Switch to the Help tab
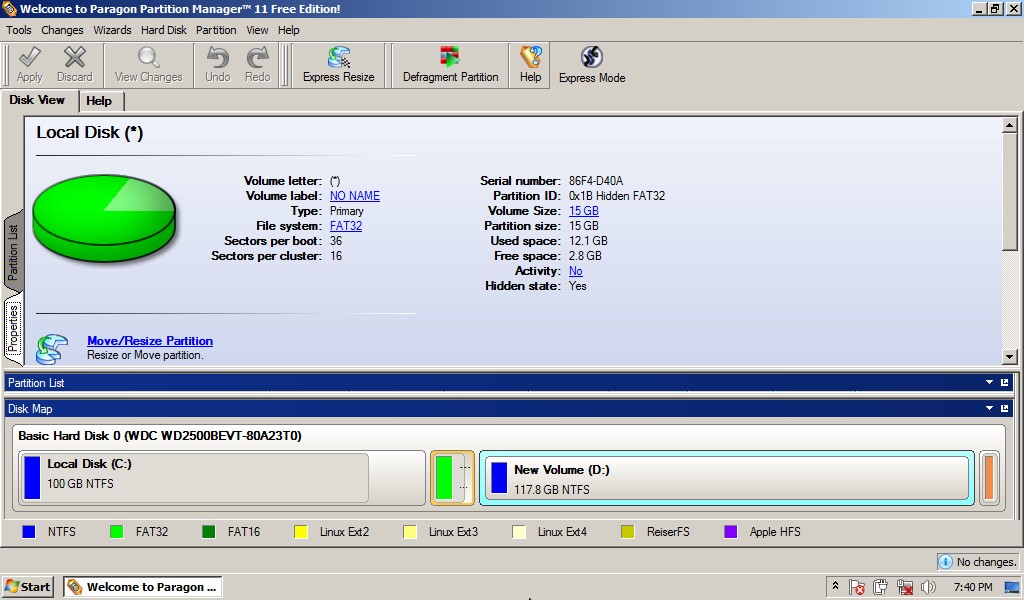This screenshot has height=600, width=1024. [x=99, y=101]
